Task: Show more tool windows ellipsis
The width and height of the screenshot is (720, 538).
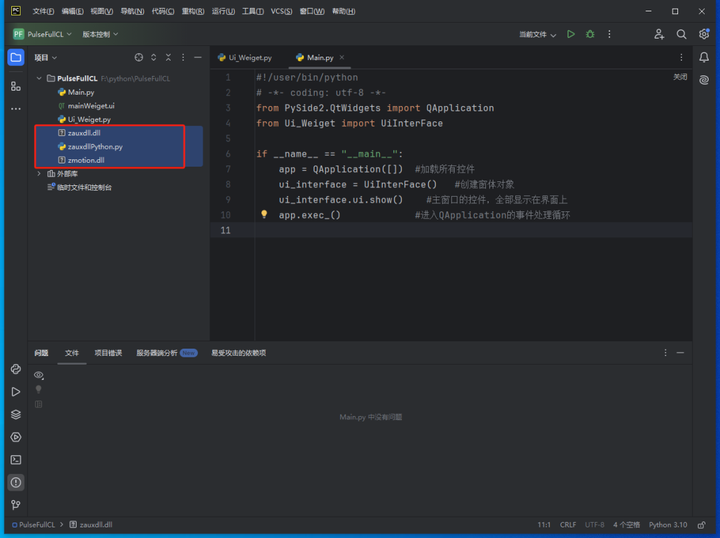Action: point(16,109)
